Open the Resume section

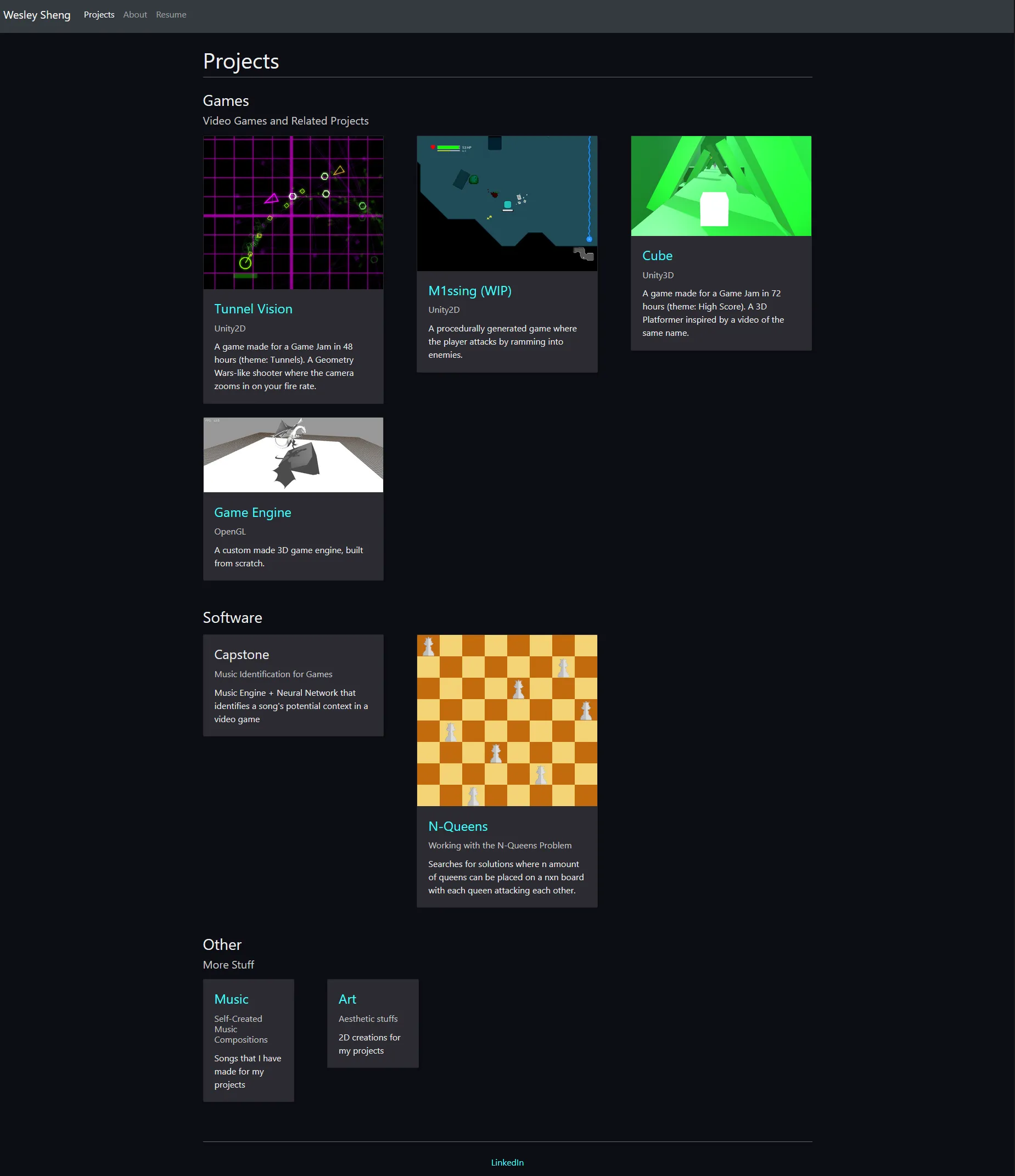click(171, 14)
